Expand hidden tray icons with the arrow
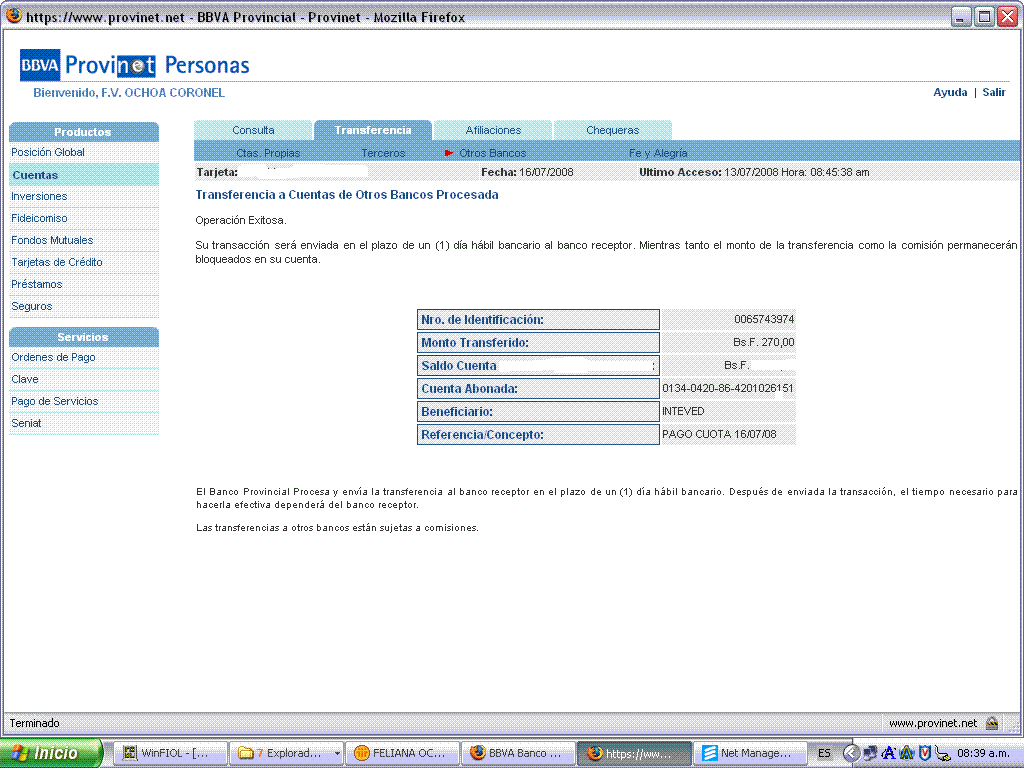The width and height of the screenshot is (1024, 768). (x=850, y=753)
